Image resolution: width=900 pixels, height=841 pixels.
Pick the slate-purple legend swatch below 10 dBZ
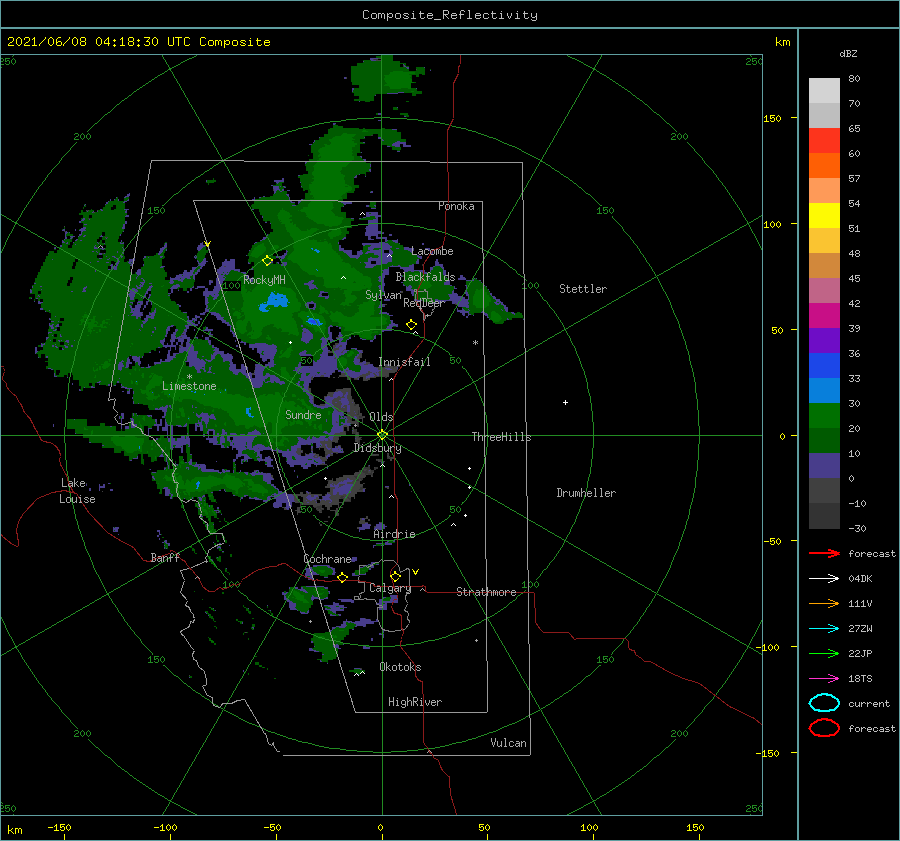point(824,466)
